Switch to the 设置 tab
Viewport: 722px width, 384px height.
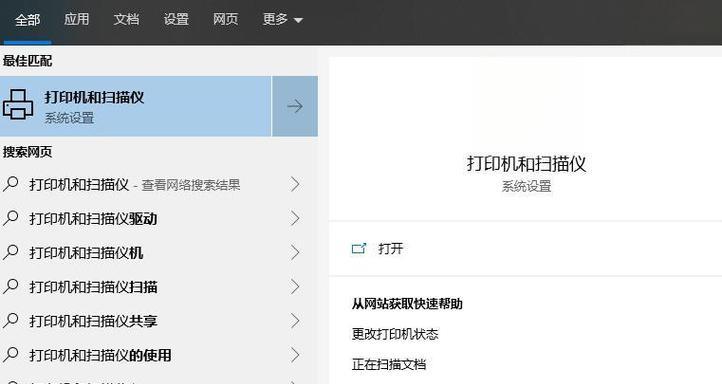[176, 19]
